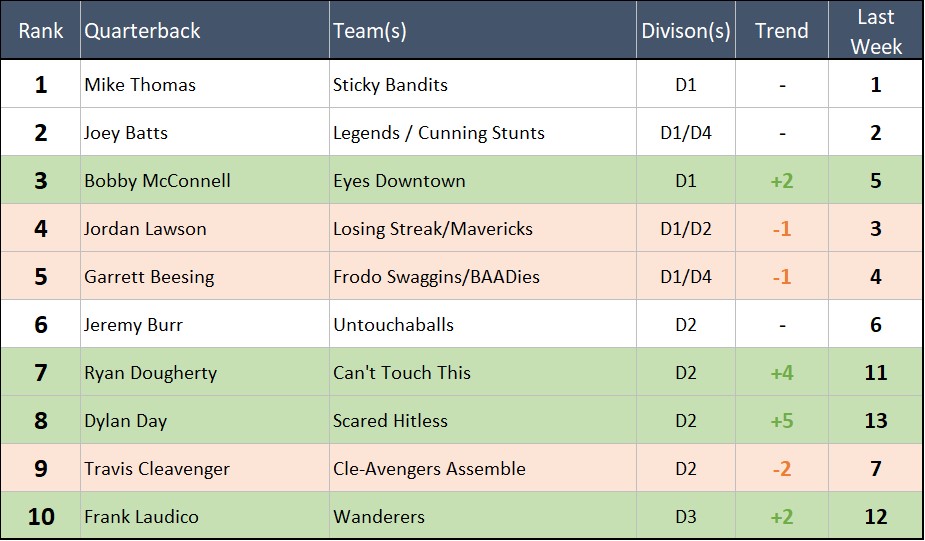This screenshot has width=925, height=541.
Task: Click the Team(s) column header
Action: 370,31
